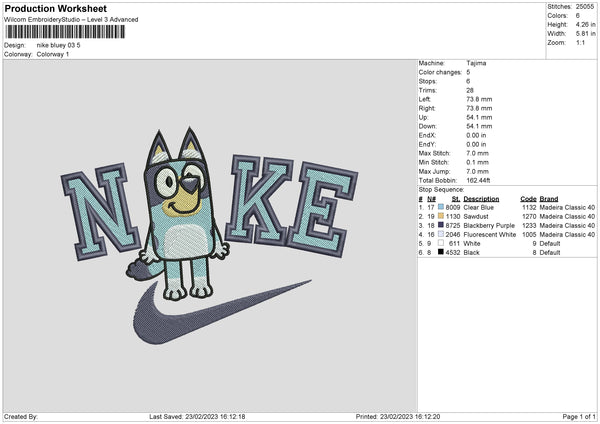Click the 'Colorway 1' value
Viewport: 600px width, 424px height.
click(53, 54)
